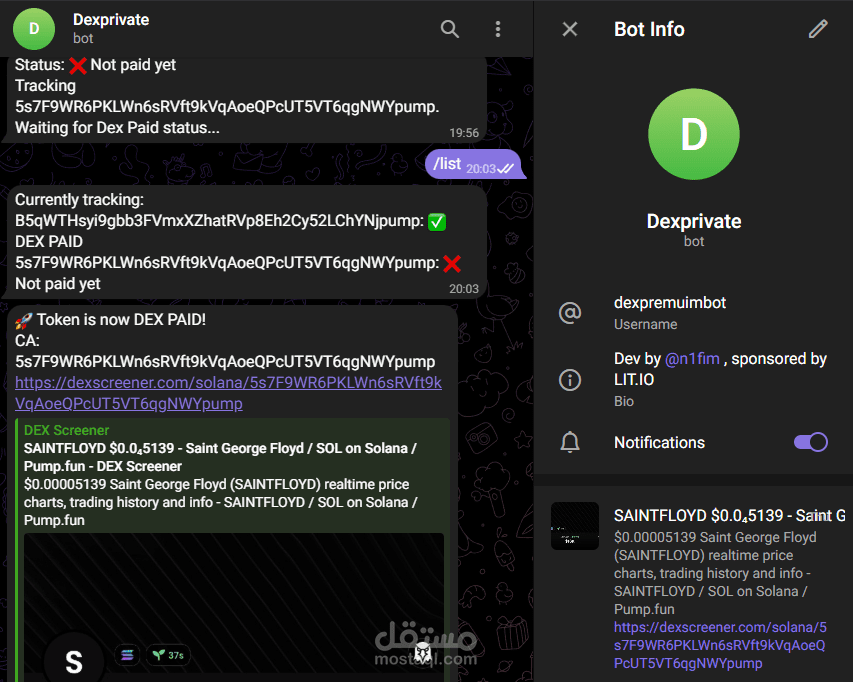Image resolution: width=853 pixels, height=682 pixels.
Task: Click the @ username icon
Action: [x=570, y=313]
